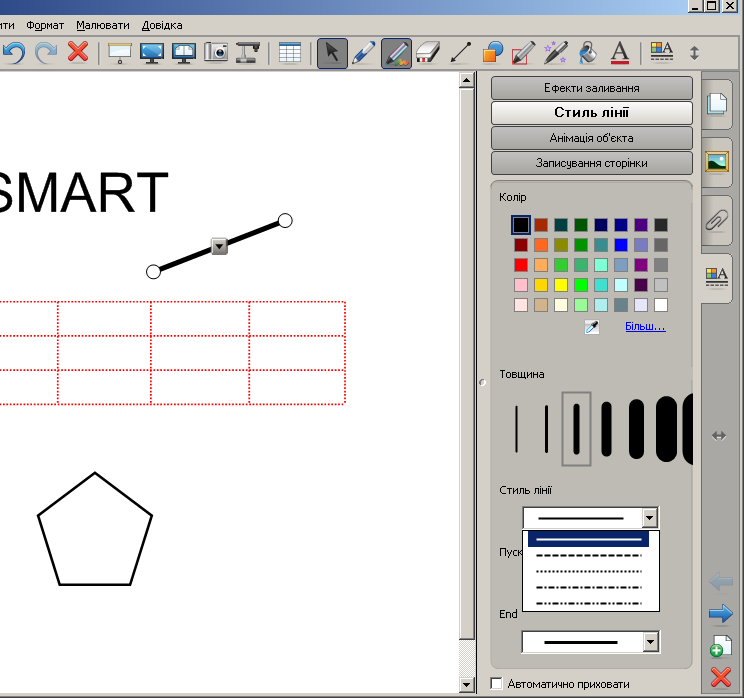Open the Стиль лінії dropdown arrow
Viewport: 744px width, 698px height.
(650, 518)
